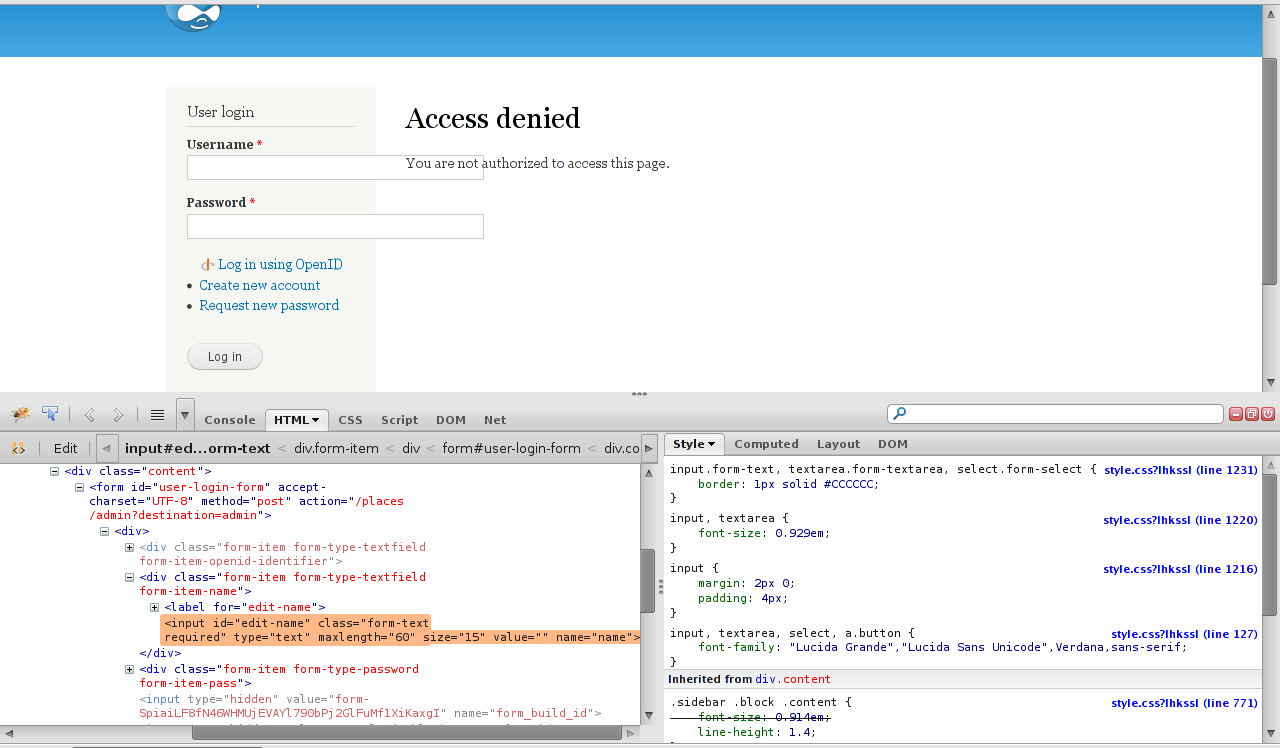The image size is (1280, 748).
Task: Click the magnifier icon in search box
Action: click(x=900, y=414)
